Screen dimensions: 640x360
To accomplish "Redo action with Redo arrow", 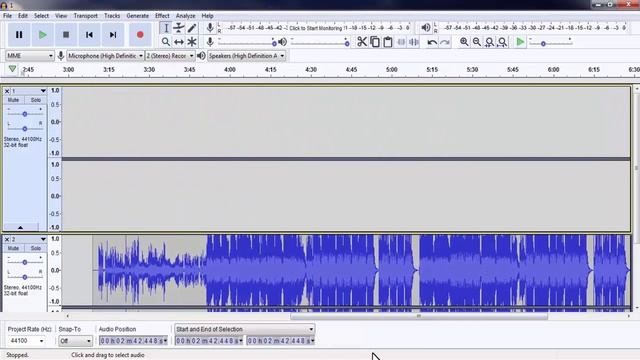I will point(445,42).
